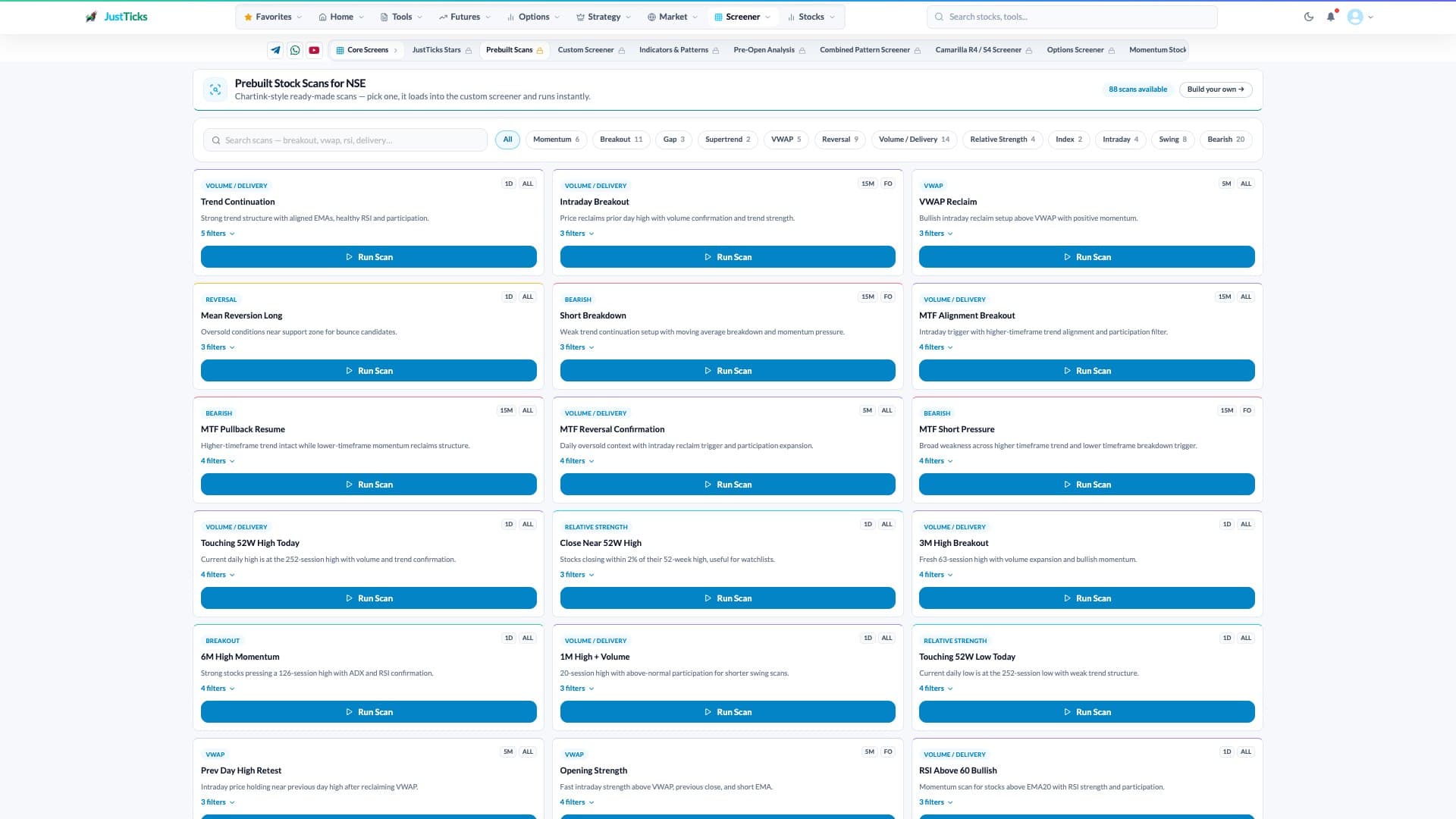The width and height of the screenshot is (1456, 819).
Task: Select the All filter chip
Action: click(x=507, y=140)
